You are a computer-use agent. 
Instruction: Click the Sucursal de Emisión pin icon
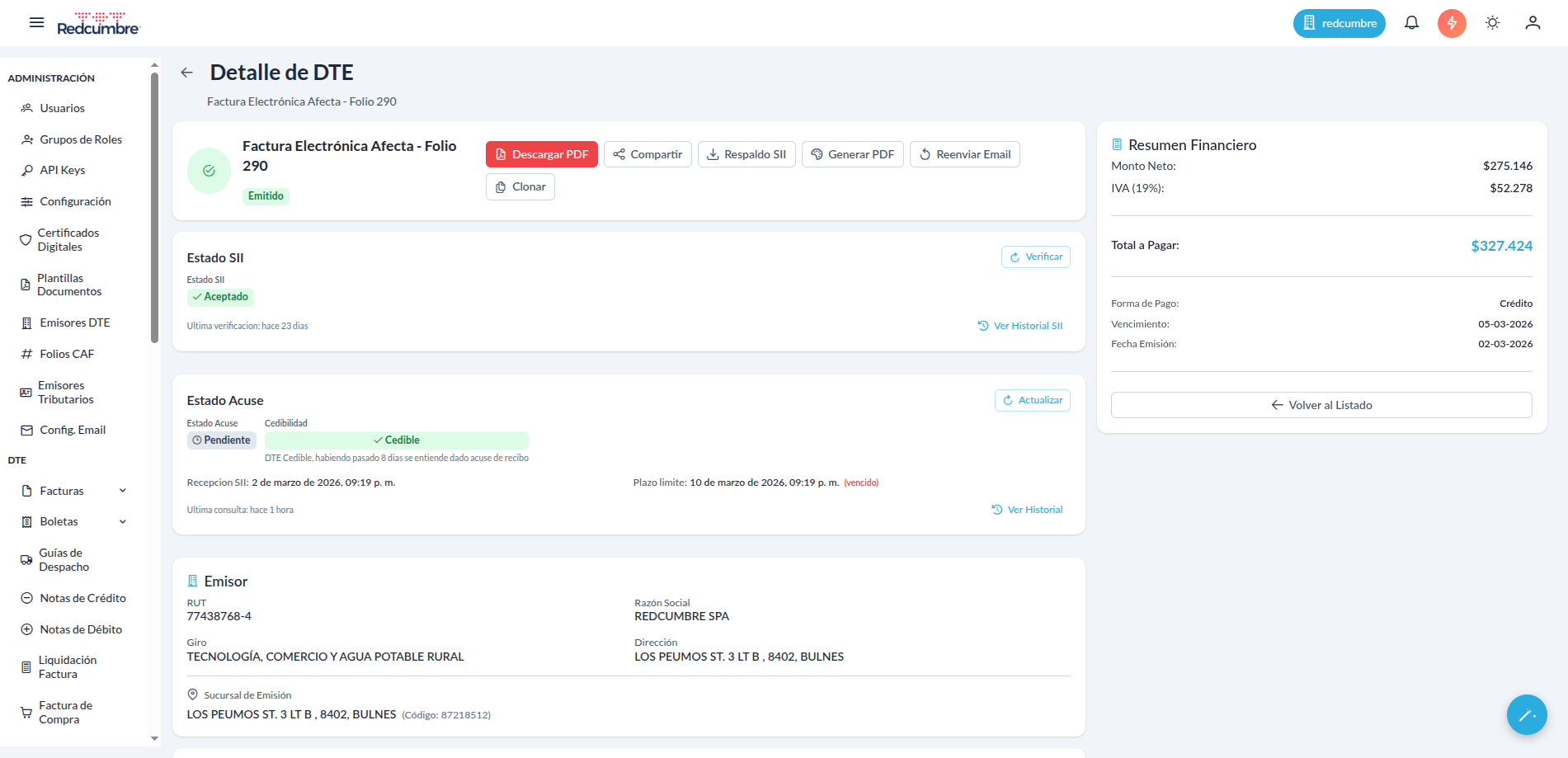(193, 694)
